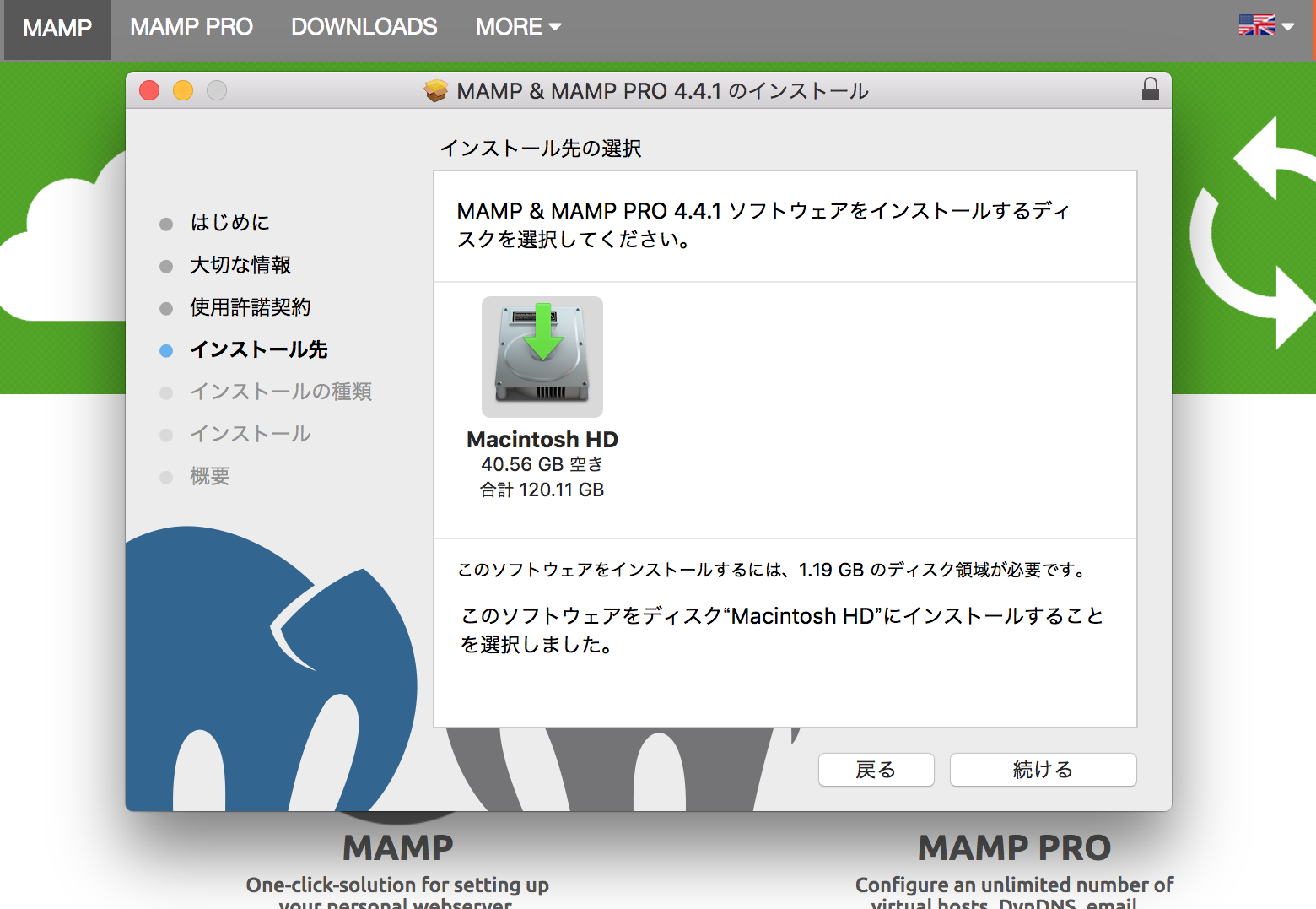Select the 大切な情報 step in sidebar
Viewport: 1316px width, 909px height.
(240, 265)
